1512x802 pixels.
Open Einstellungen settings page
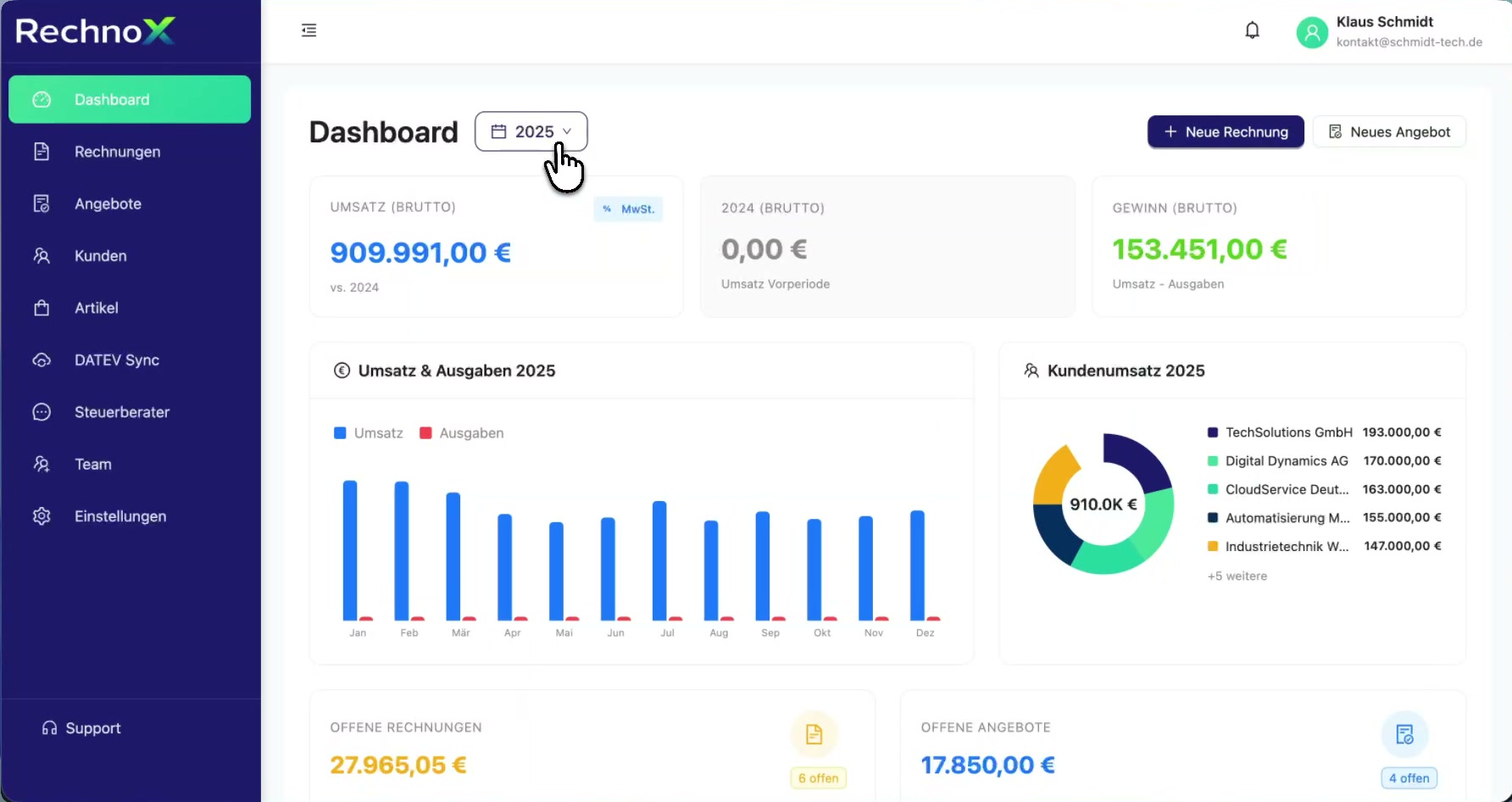pyautogui.click(x=130, y=516)
